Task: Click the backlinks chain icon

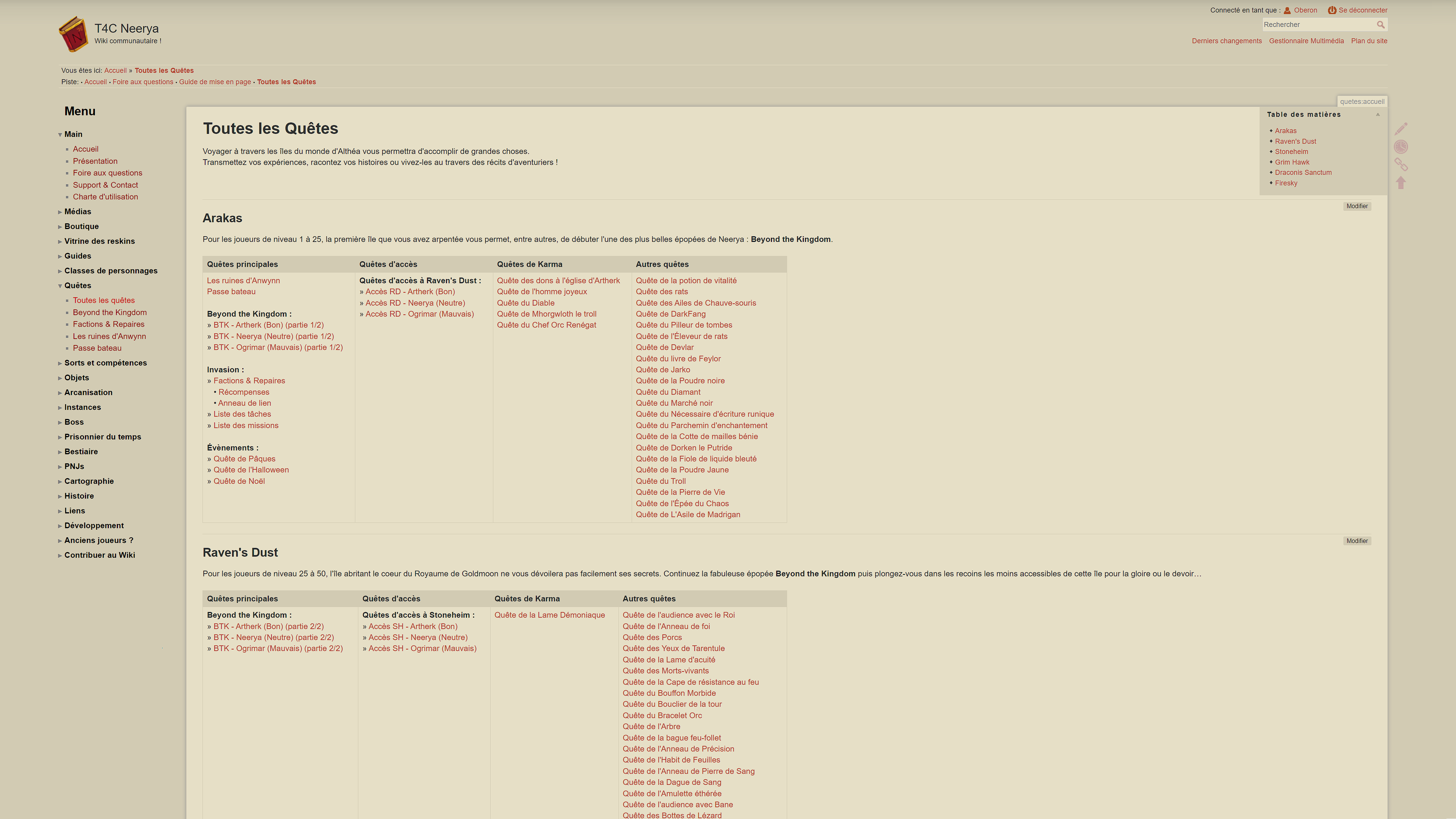Action: pos(1401,165)
